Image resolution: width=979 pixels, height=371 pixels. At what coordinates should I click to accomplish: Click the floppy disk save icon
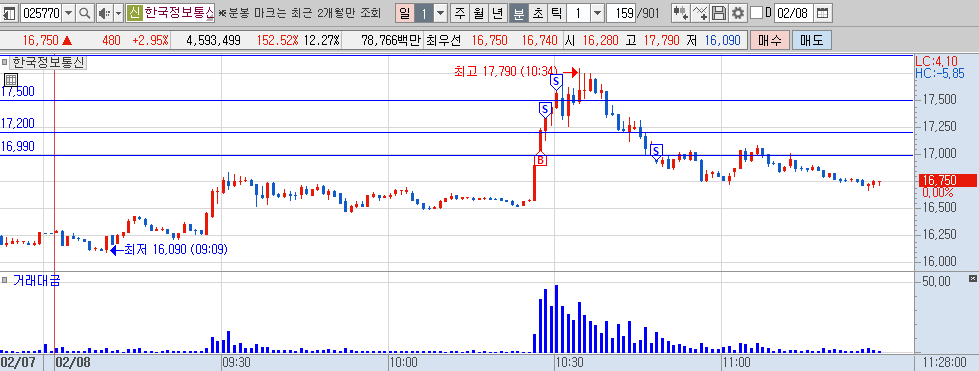pyautogui.click(x=719, y=12)
